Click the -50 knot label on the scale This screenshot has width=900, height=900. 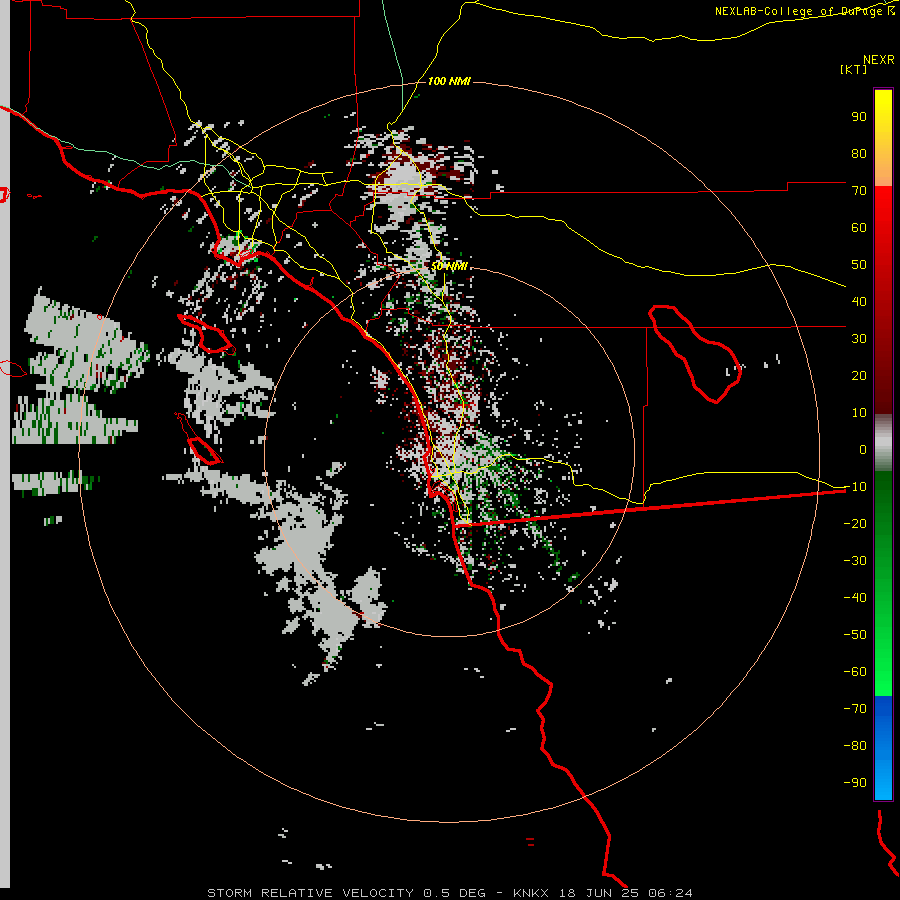coord(855,634)
